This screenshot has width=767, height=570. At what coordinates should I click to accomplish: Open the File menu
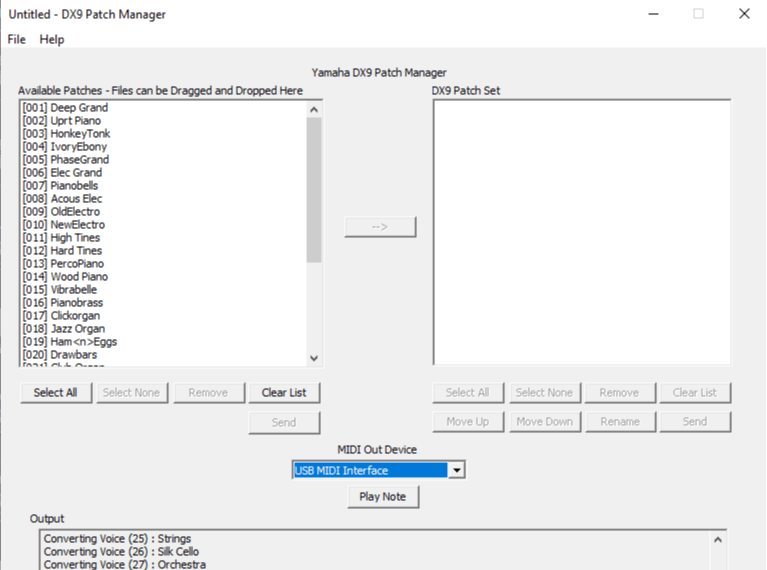point(16,39)
